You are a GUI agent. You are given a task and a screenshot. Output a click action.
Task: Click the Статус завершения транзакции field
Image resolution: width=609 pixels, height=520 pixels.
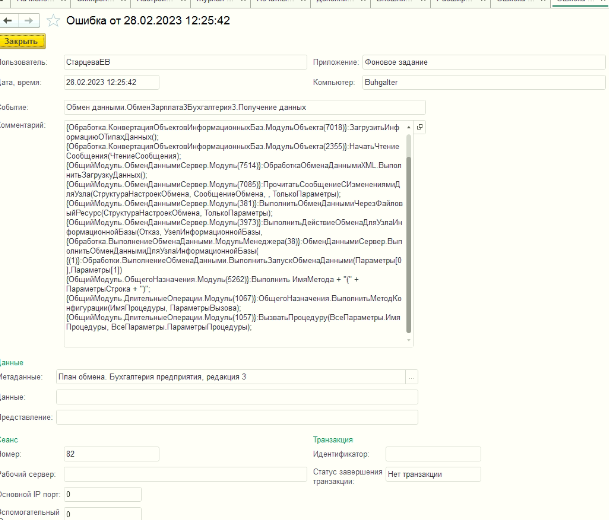(432, 474)
